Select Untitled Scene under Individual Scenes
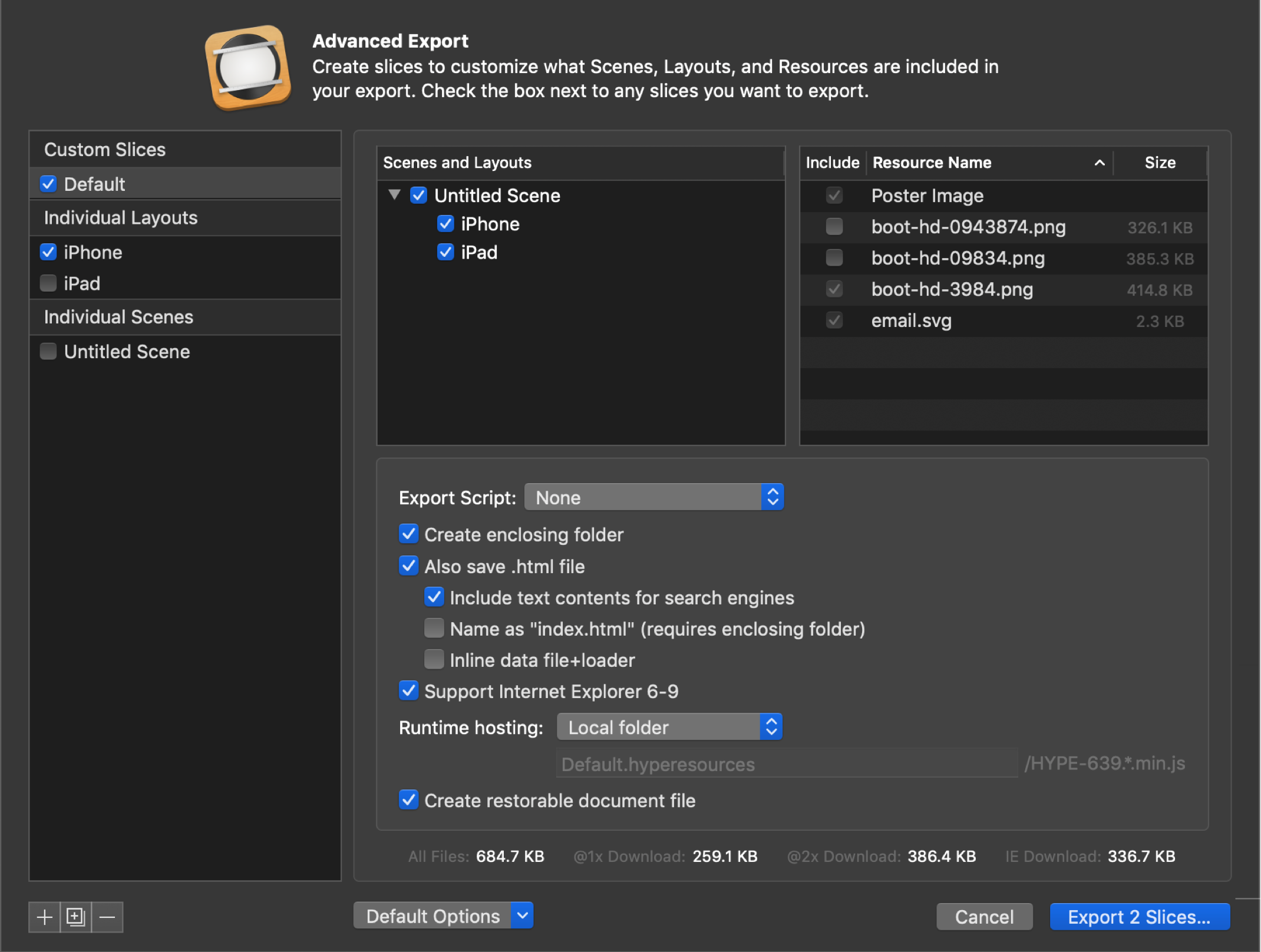The height and width of the screenshot is (952, 1261). 127,352
